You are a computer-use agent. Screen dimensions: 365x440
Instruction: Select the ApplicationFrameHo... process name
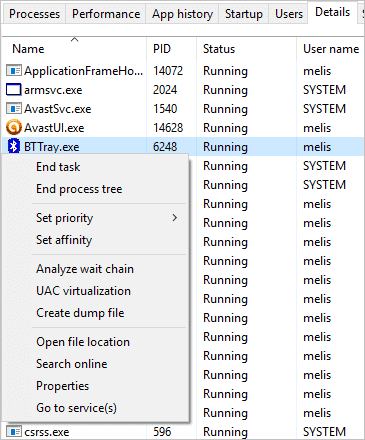pos(83,71)
